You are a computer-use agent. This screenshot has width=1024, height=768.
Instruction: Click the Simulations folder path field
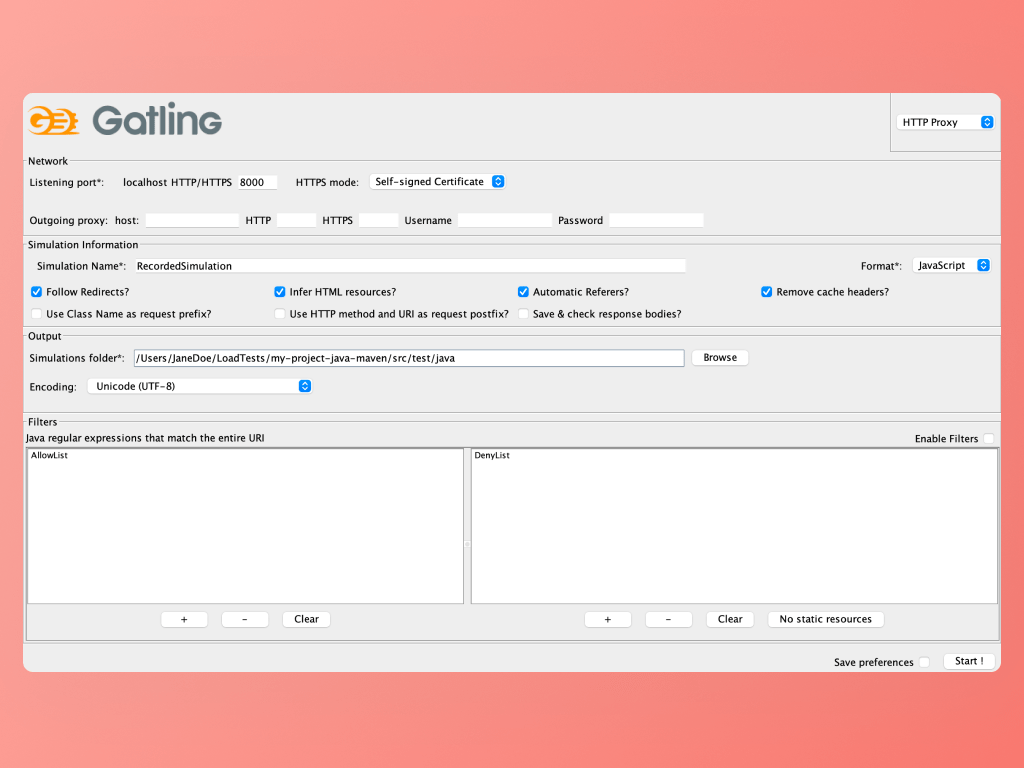(x=409, y=358)
